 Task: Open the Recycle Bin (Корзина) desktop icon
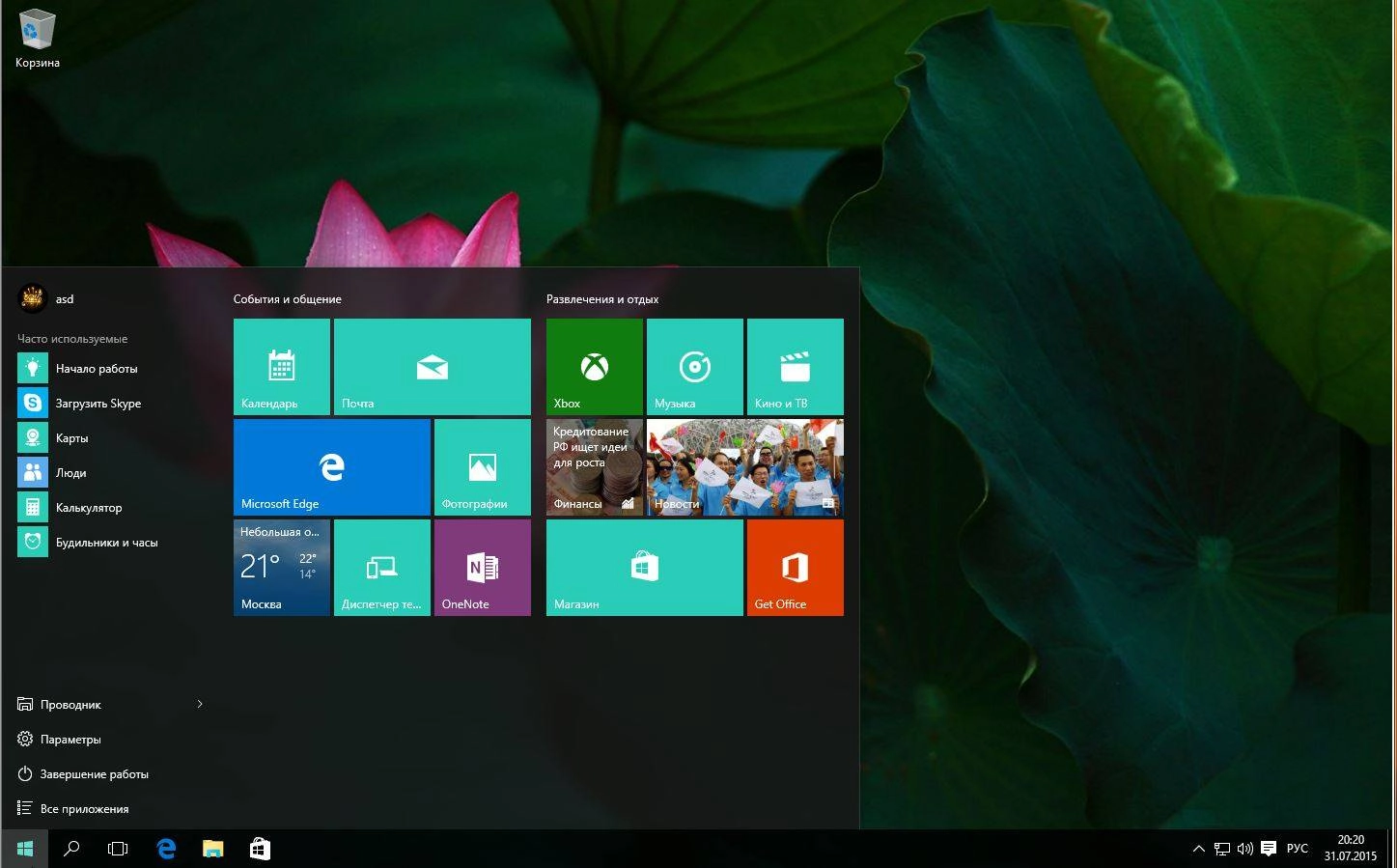click(37, 39)
